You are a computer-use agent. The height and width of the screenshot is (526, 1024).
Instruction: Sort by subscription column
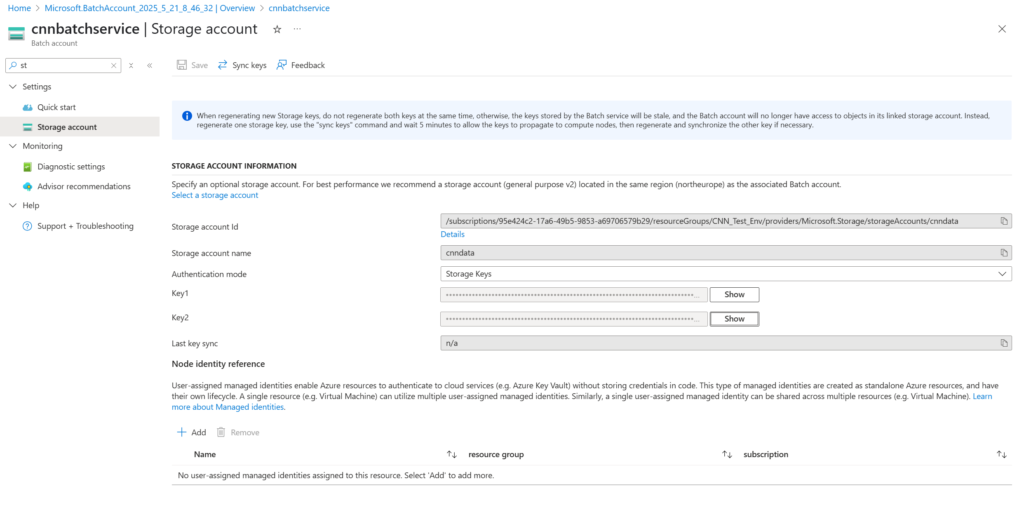[1001, 454]
